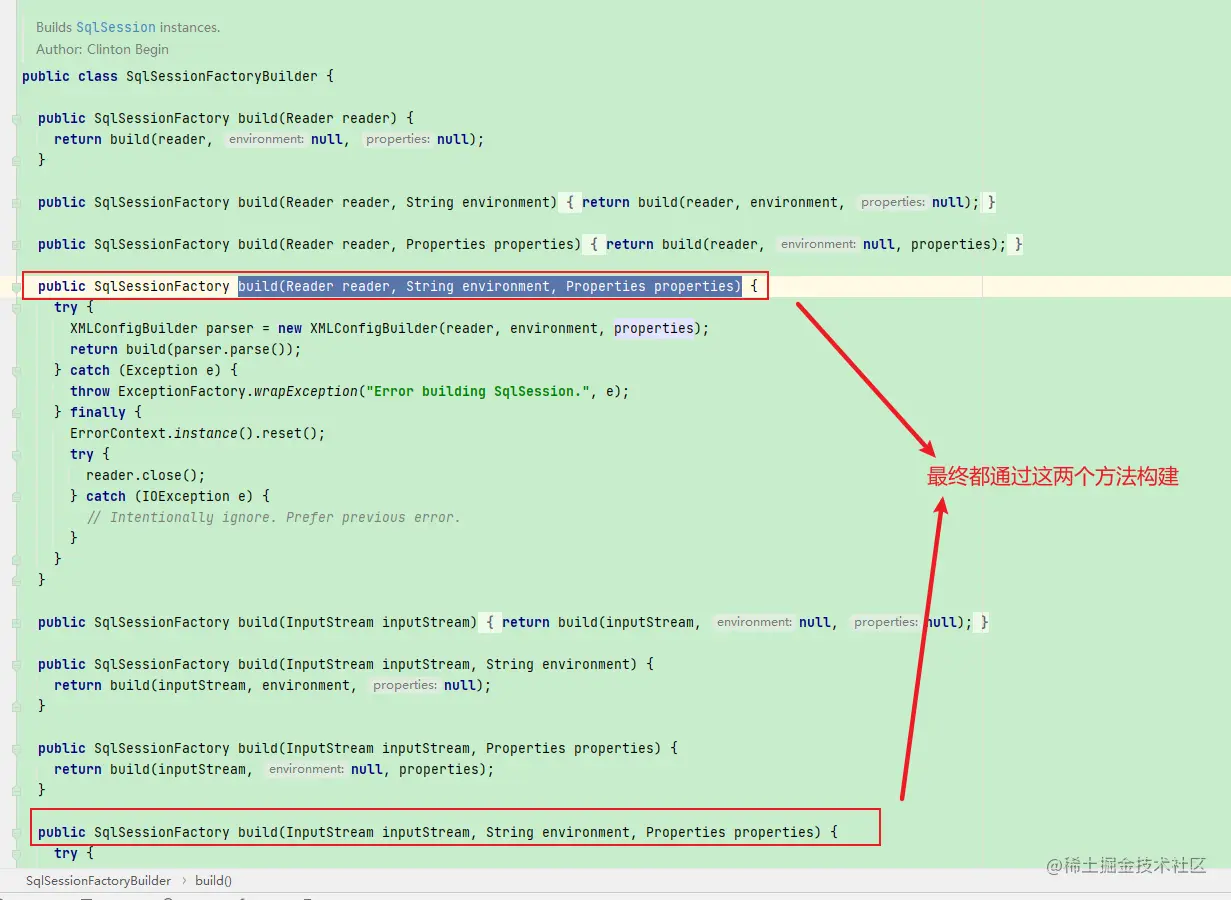Click 'environment:' hint in 'return build(inputStream, environment: null, properties)'

306,769
